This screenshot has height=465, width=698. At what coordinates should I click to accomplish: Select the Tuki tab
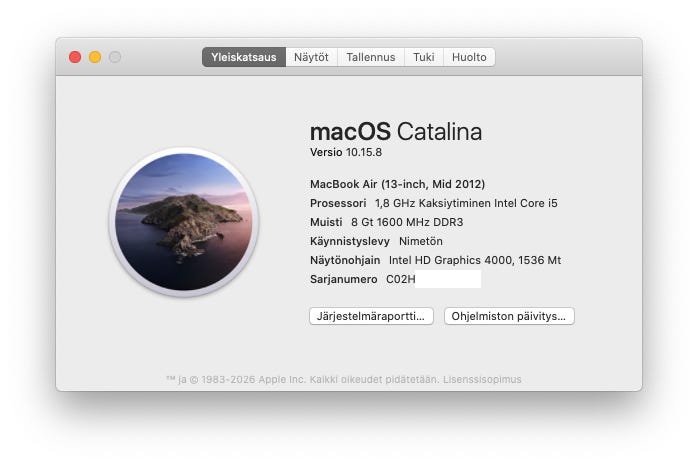coord(424,57)
